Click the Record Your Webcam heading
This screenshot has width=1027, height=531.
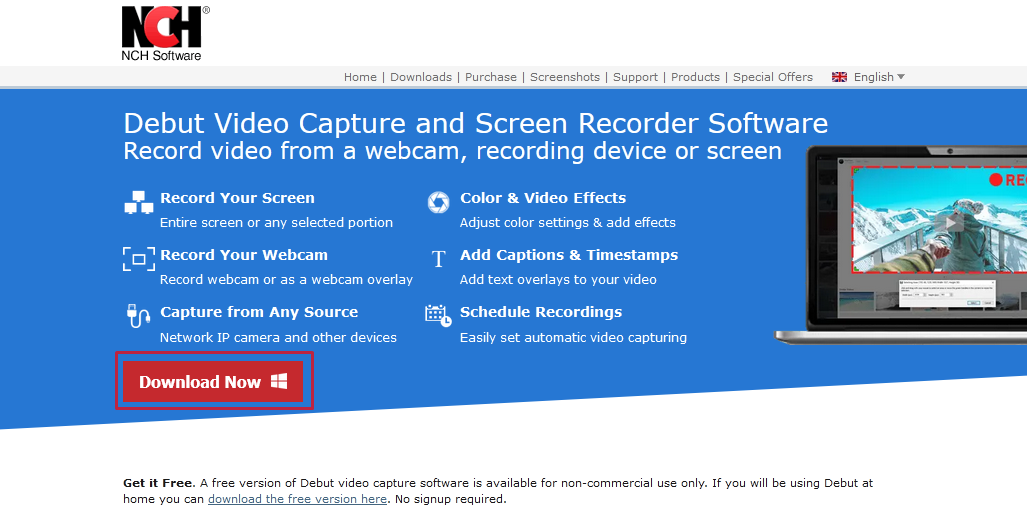244,255
